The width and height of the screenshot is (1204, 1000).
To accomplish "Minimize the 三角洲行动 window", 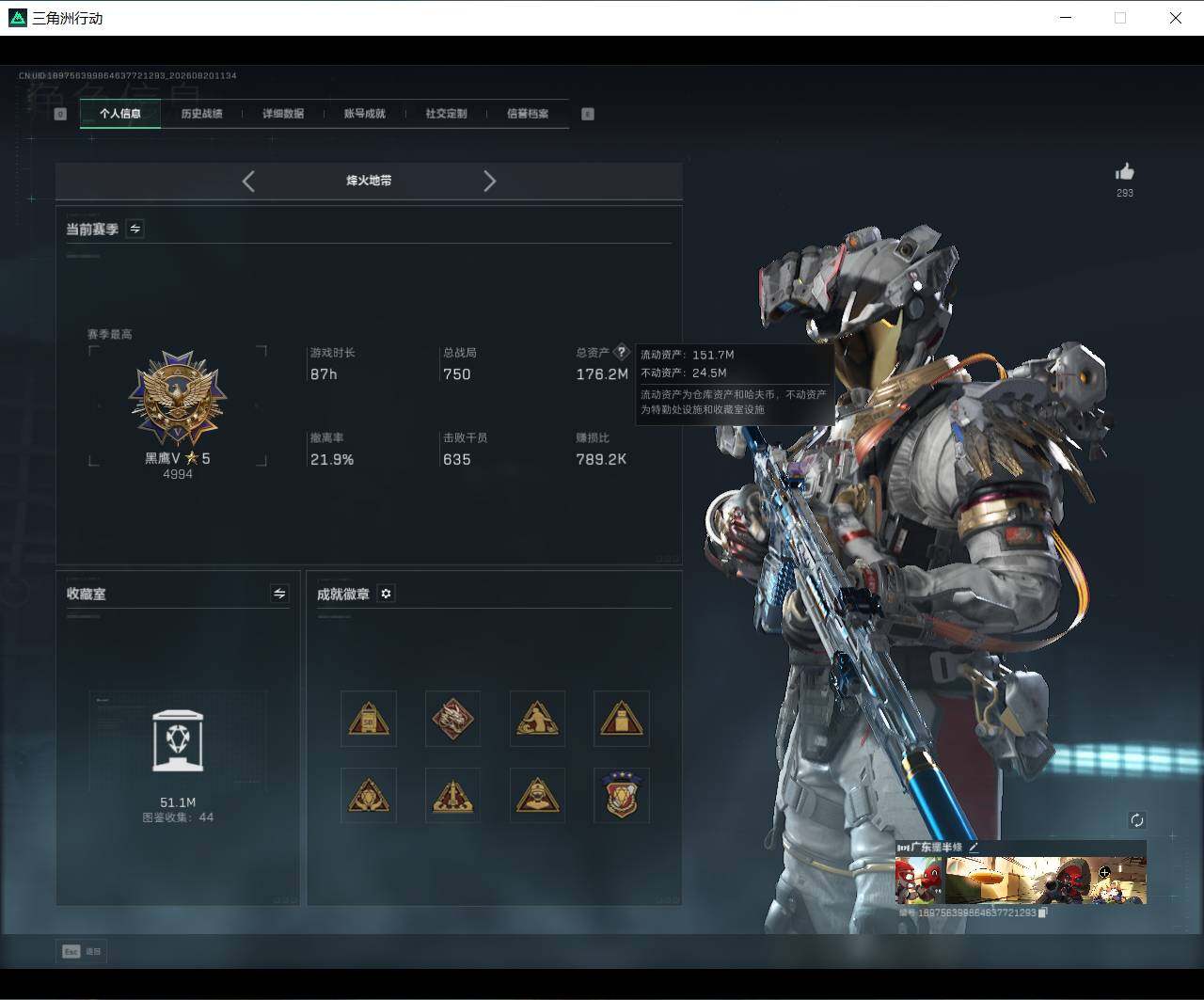I will pos(1066,18).
